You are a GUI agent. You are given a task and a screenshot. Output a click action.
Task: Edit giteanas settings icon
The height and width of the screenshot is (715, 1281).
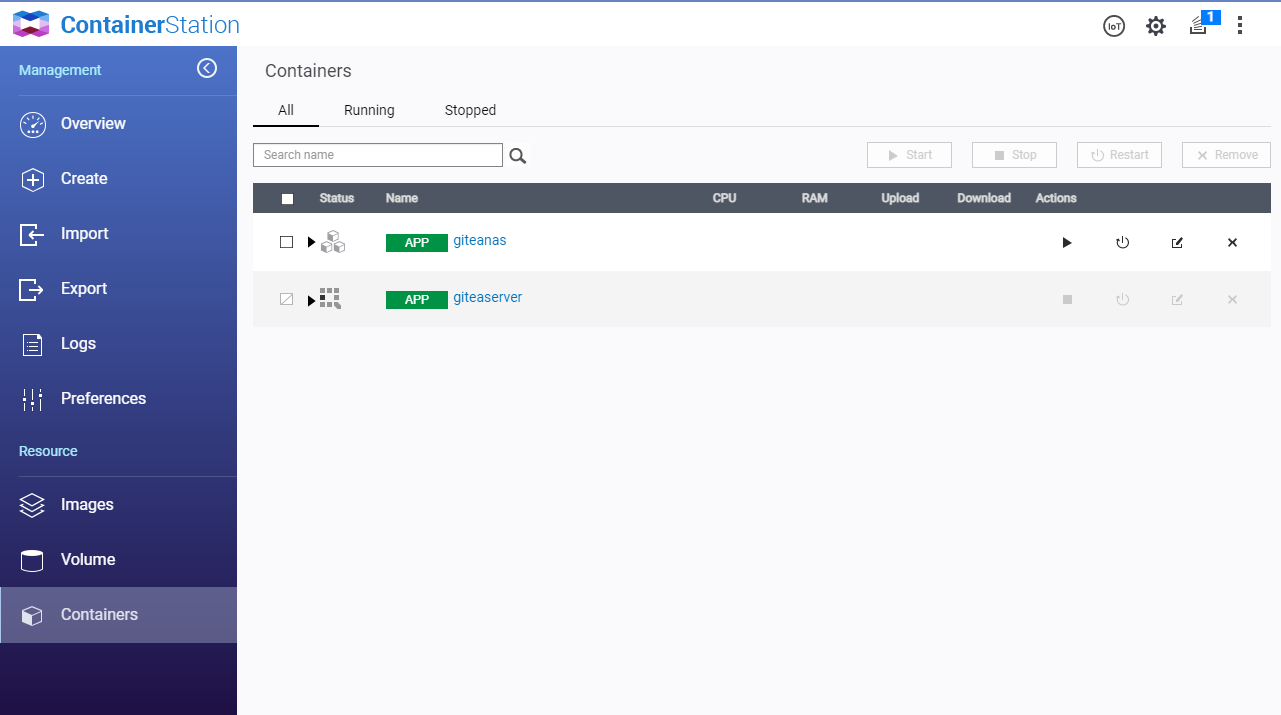(1177, 243)
